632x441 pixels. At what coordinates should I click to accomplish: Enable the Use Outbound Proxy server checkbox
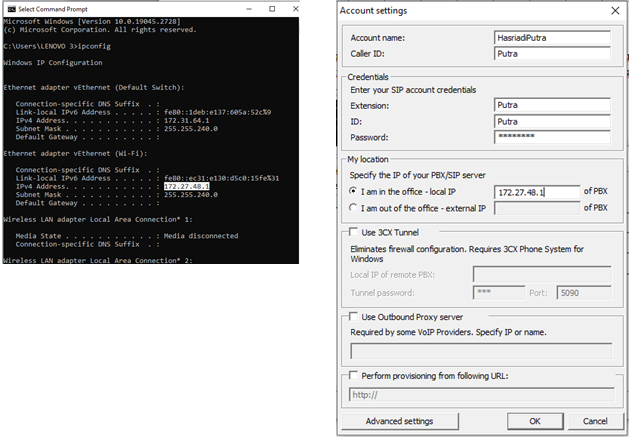pos(353,316)
